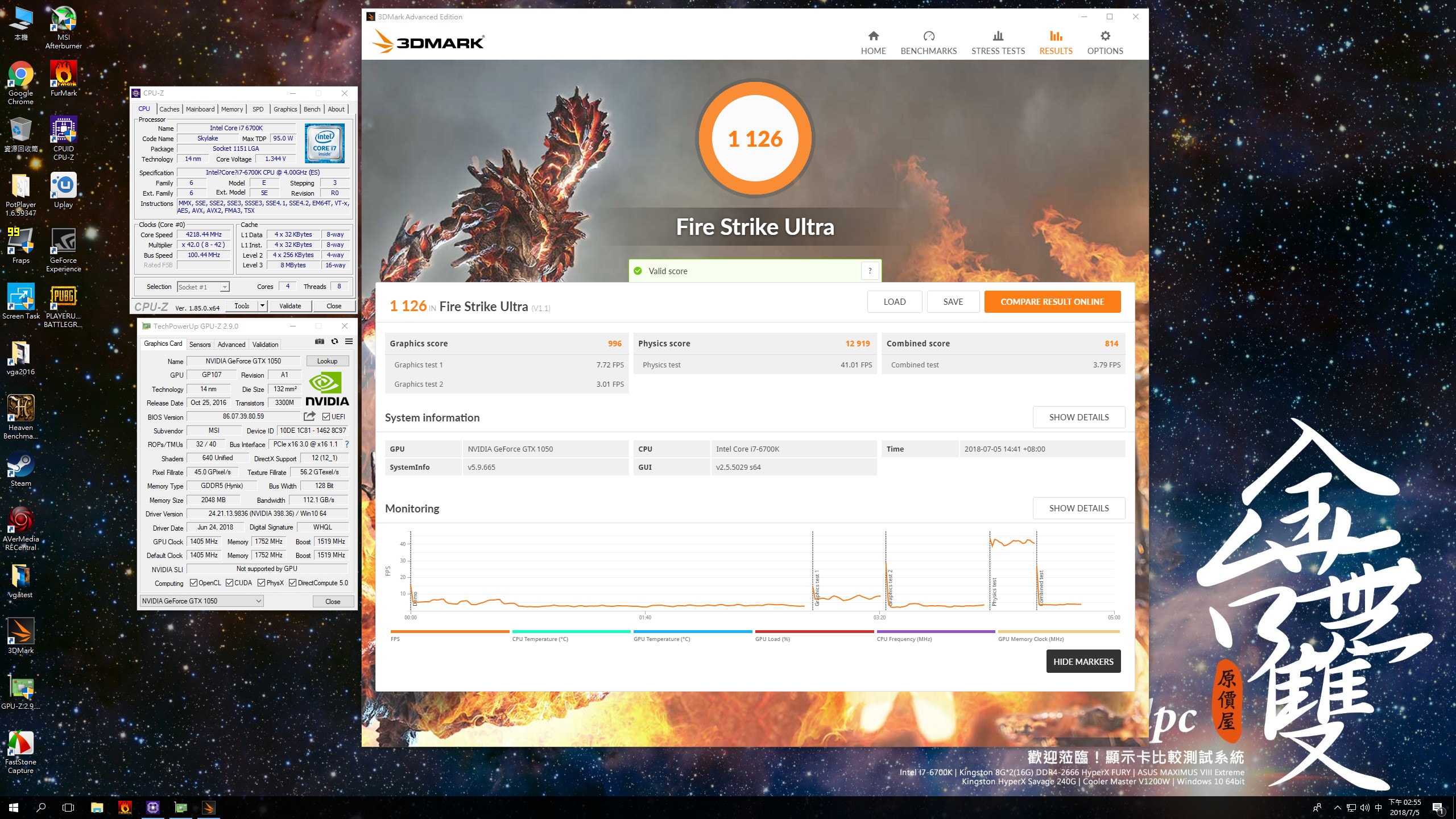The height and width of the screenshot is (819, 1456).
Task: Open CPUID CPU-Z desktop shortcut
Action: click(64, 139)
